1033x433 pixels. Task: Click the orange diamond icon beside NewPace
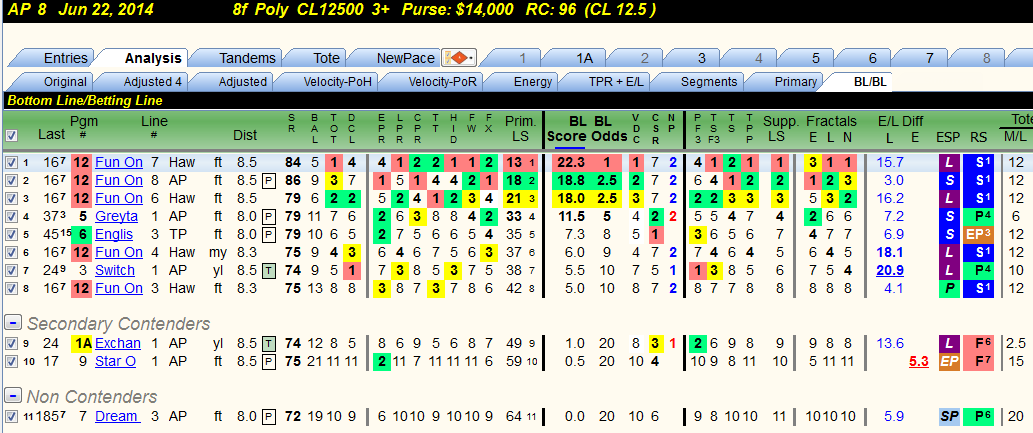click(458, 58)
